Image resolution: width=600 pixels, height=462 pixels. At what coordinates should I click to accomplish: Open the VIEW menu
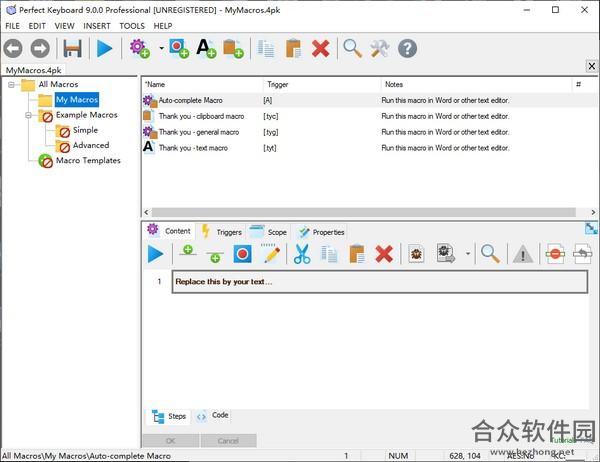(64, 26)
